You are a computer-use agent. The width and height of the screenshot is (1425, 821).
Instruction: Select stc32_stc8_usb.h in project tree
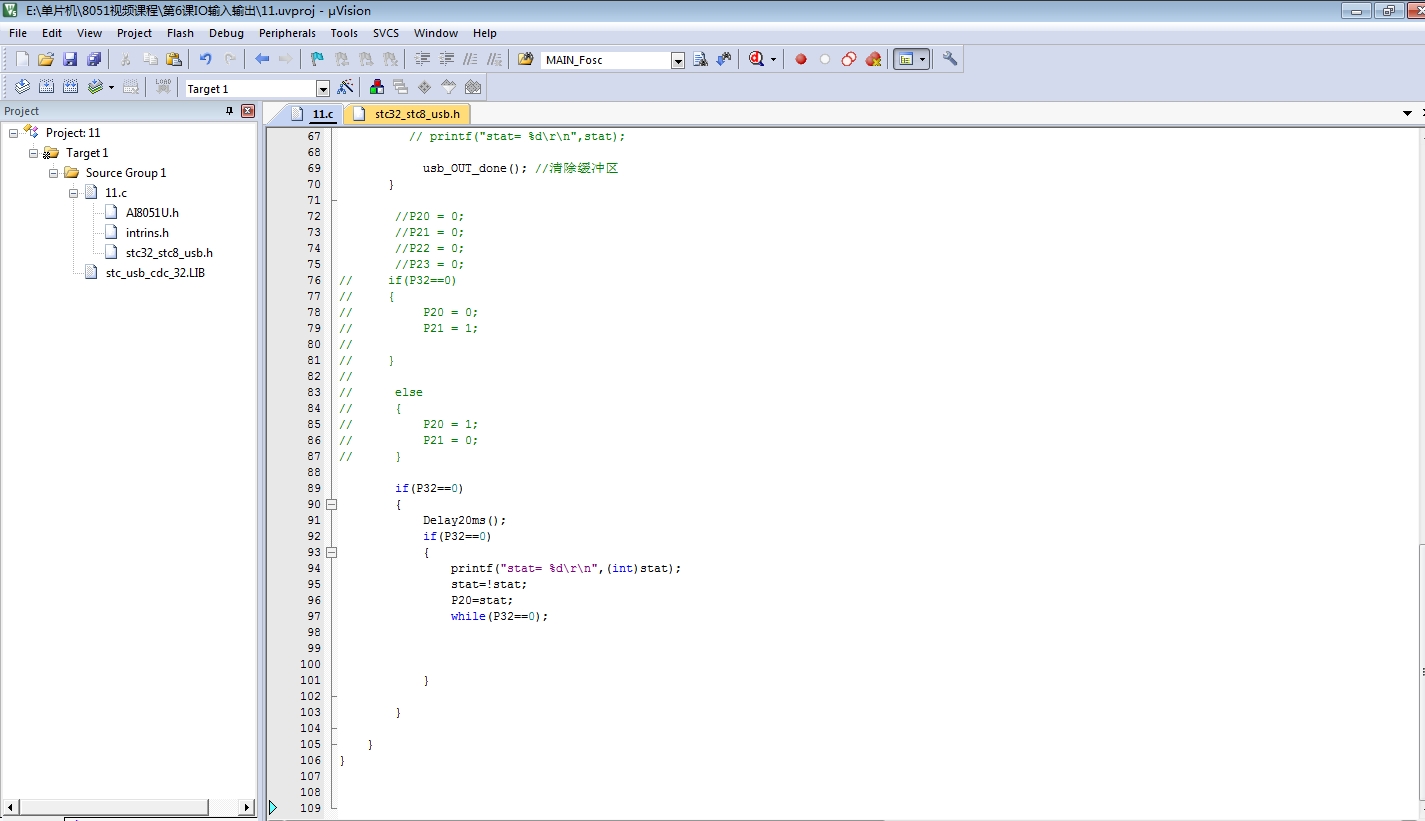click(x=169, y=253)
